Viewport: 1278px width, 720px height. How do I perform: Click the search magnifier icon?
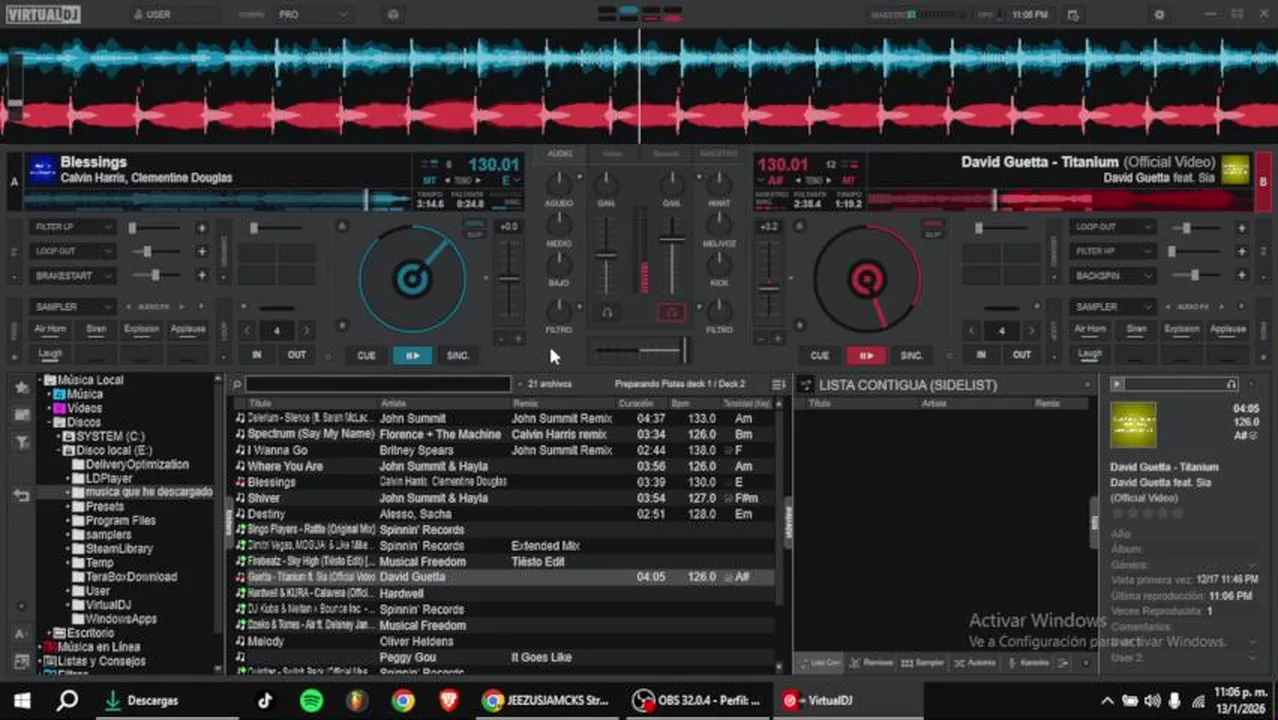[237, 384]
